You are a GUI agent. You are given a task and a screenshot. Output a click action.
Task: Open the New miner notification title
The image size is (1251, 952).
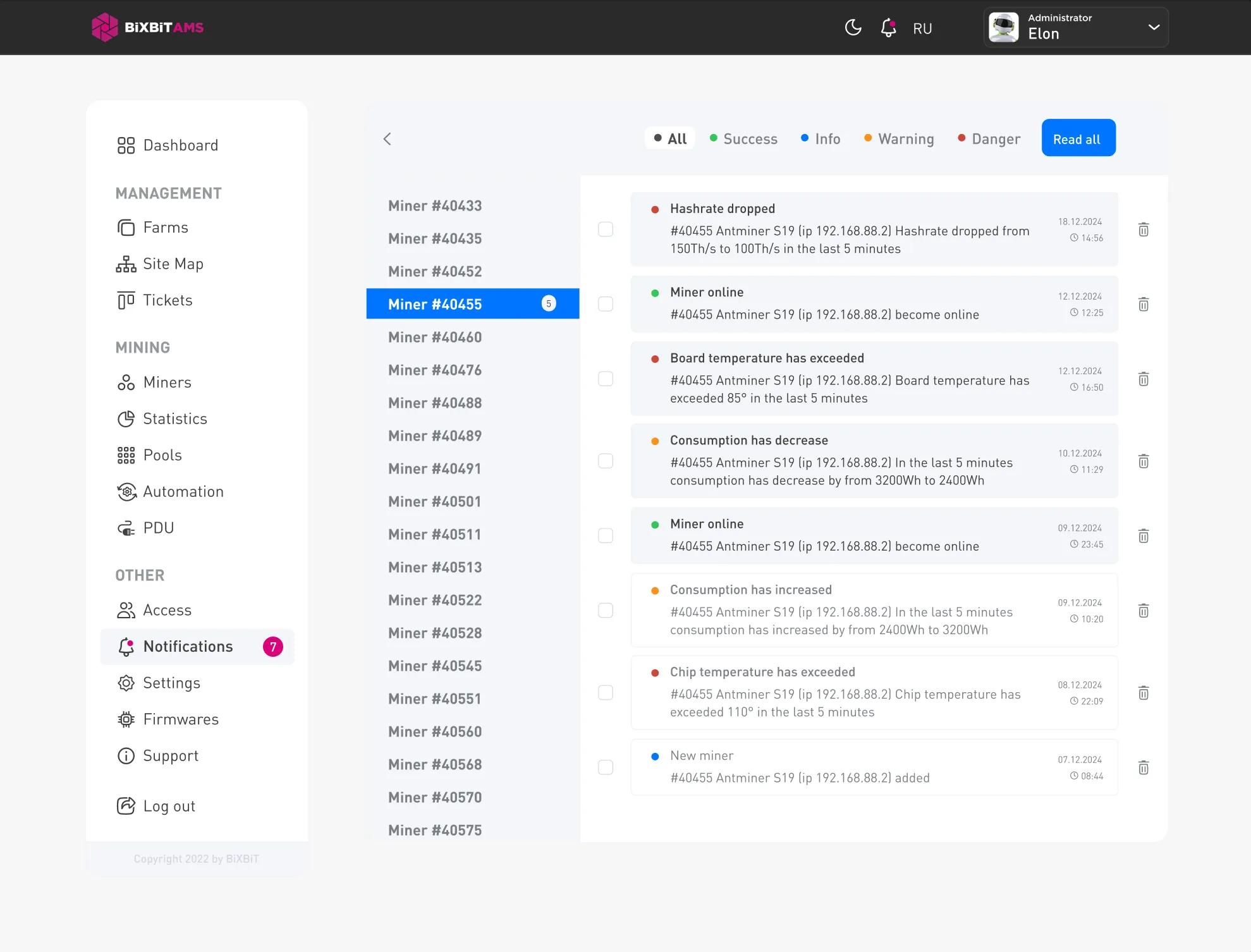(x=702, y=755)
